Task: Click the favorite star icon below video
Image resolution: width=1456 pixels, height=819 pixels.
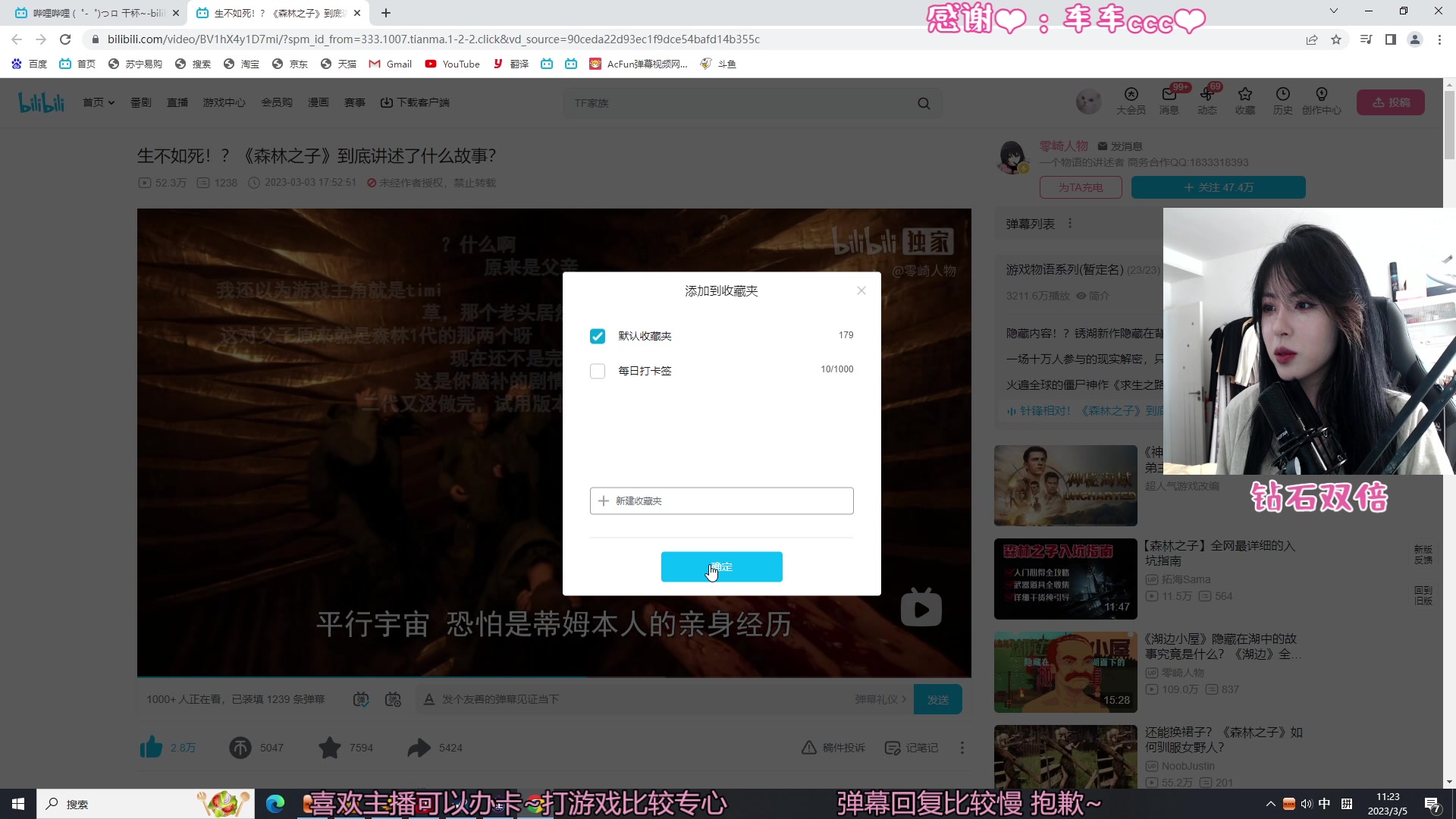Action: [330, 748]
